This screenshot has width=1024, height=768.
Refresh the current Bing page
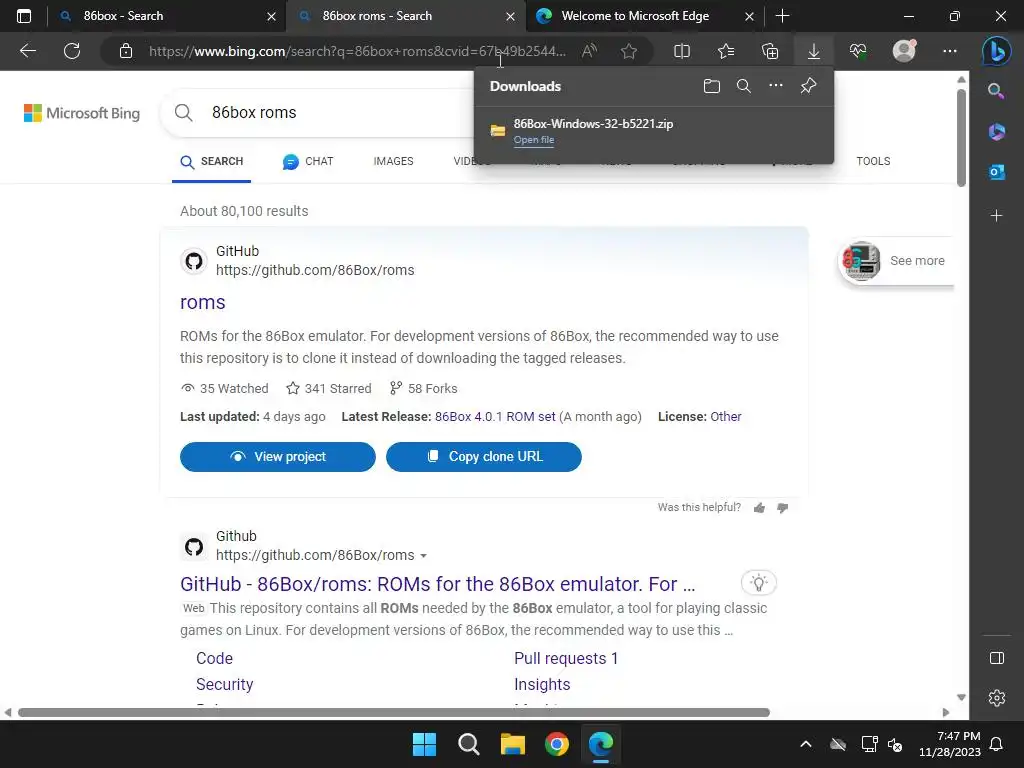point(72,51)
